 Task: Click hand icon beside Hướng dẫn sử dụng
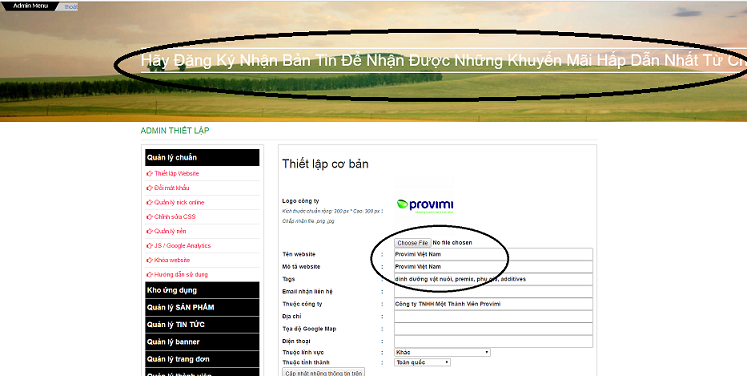150,275
